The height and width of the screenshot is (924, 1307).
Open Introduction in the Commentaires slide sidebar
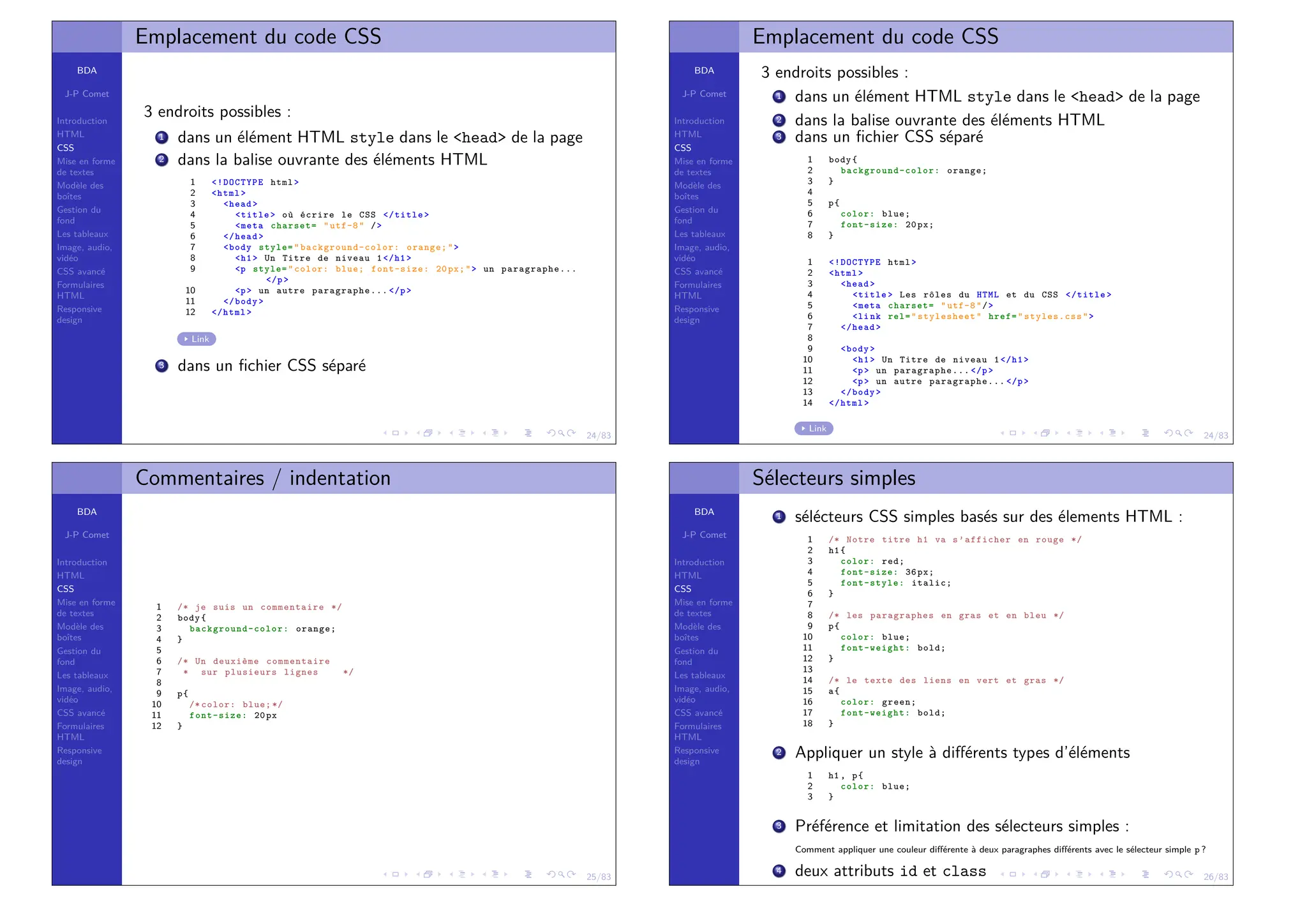(x=82, y=562)
